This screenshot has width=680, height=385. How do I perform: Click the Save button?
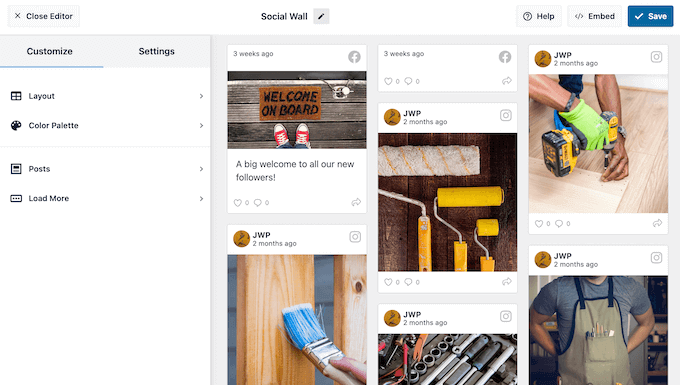coord(650,16)
